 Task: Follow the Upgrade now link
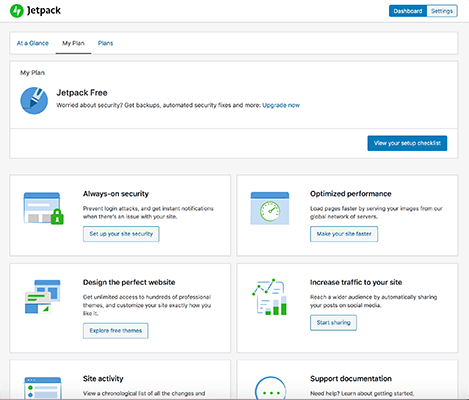(x=281, y=105)
